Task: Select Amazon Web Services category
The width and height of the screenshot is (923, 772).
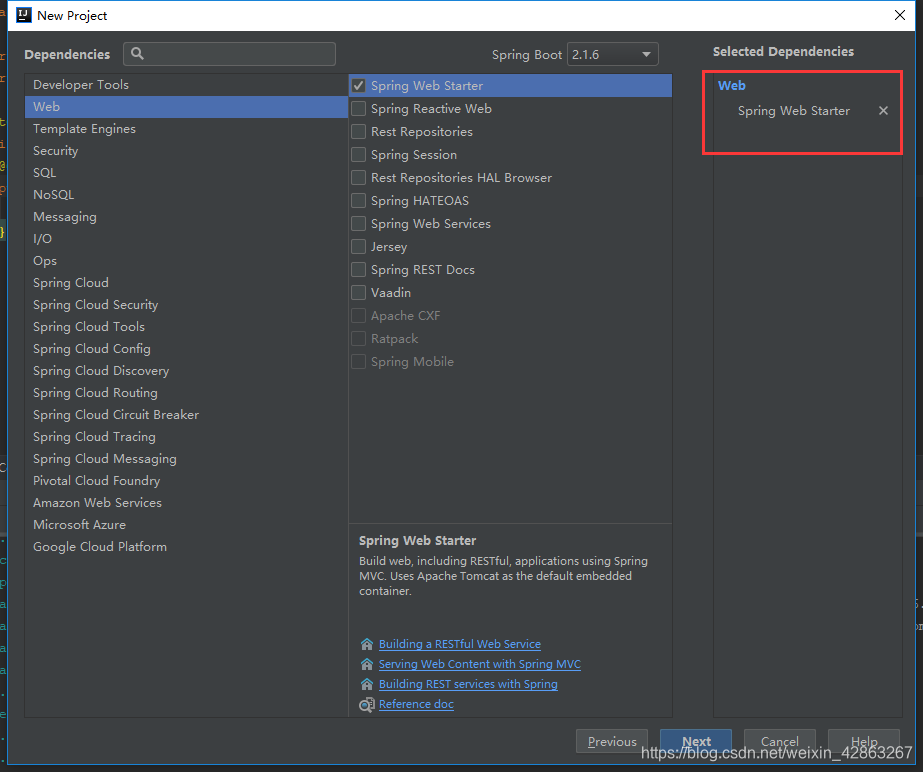Action: tap(186, 502)
